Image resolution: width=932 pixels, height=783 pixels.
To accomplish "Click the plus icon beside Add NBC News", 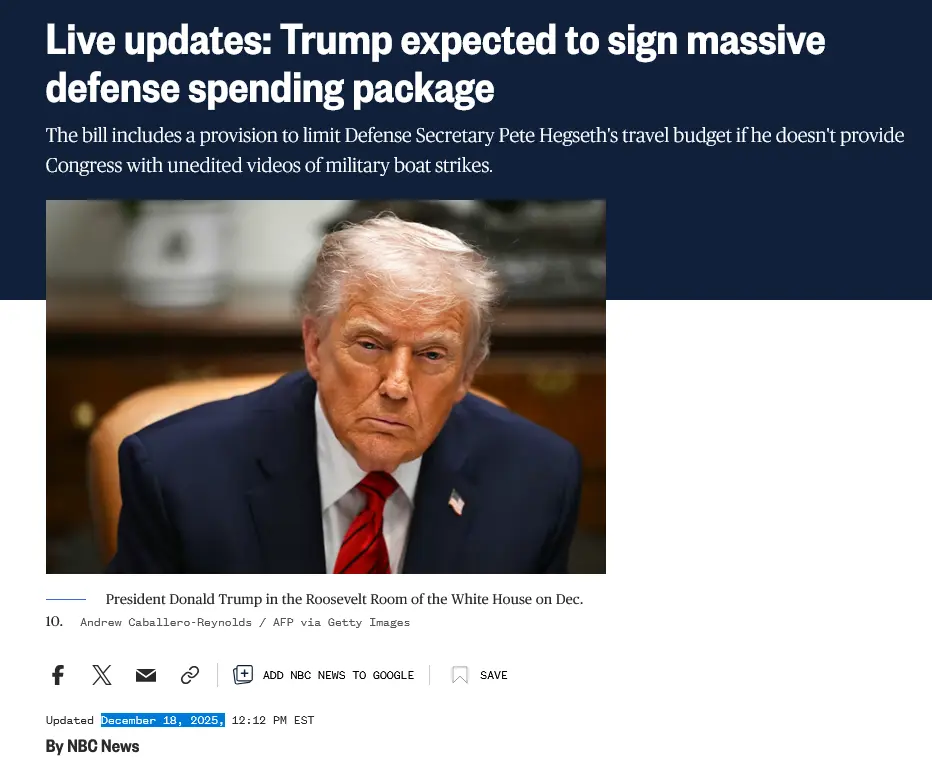I will point(243,674).
